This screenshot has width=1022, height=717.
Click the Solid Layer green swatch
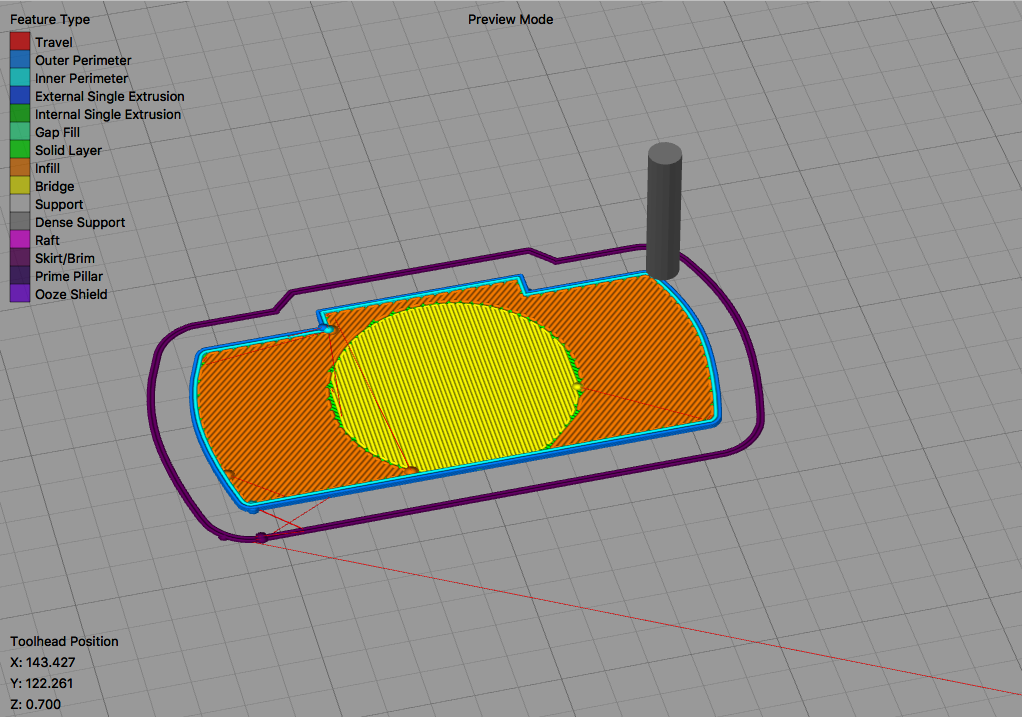point(20,150)
